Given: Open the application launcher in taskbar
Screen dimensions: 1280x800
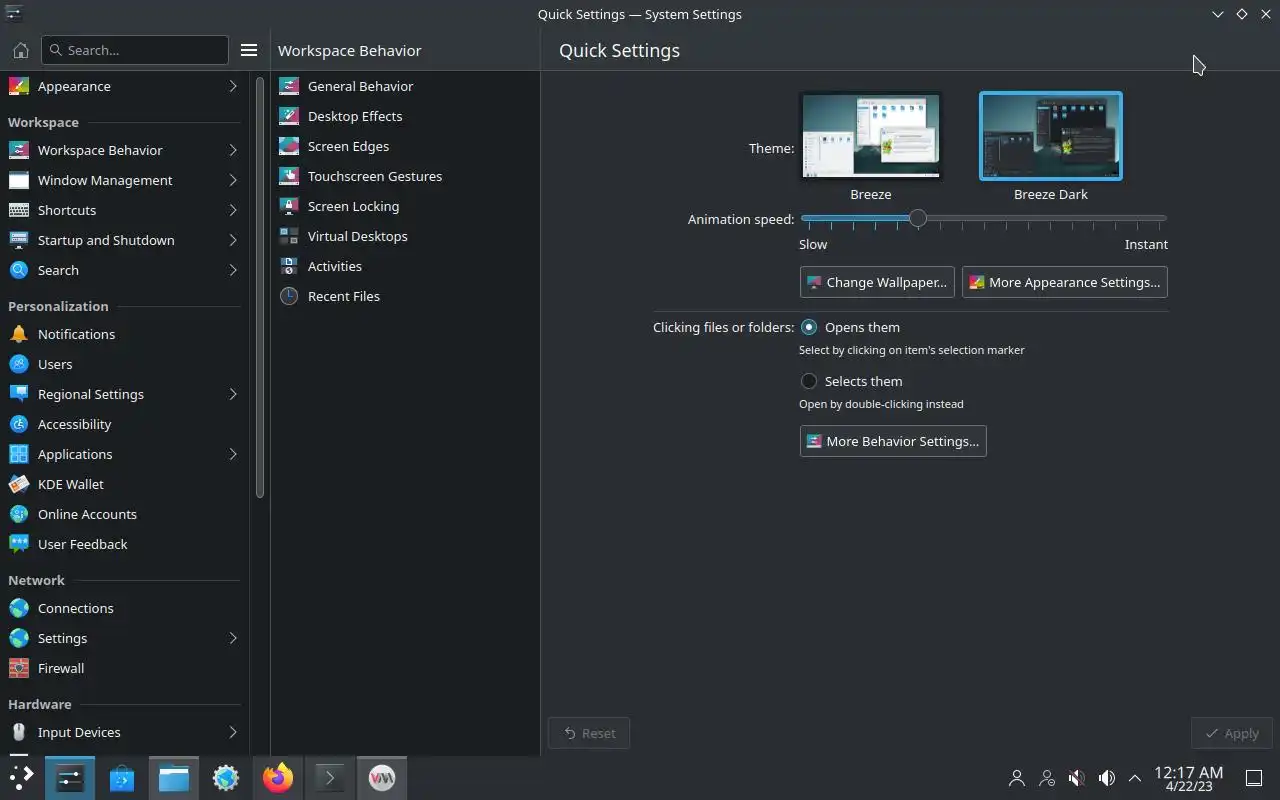Looking at the screenshot, I should pyautogui.click(x=21, y=778).
